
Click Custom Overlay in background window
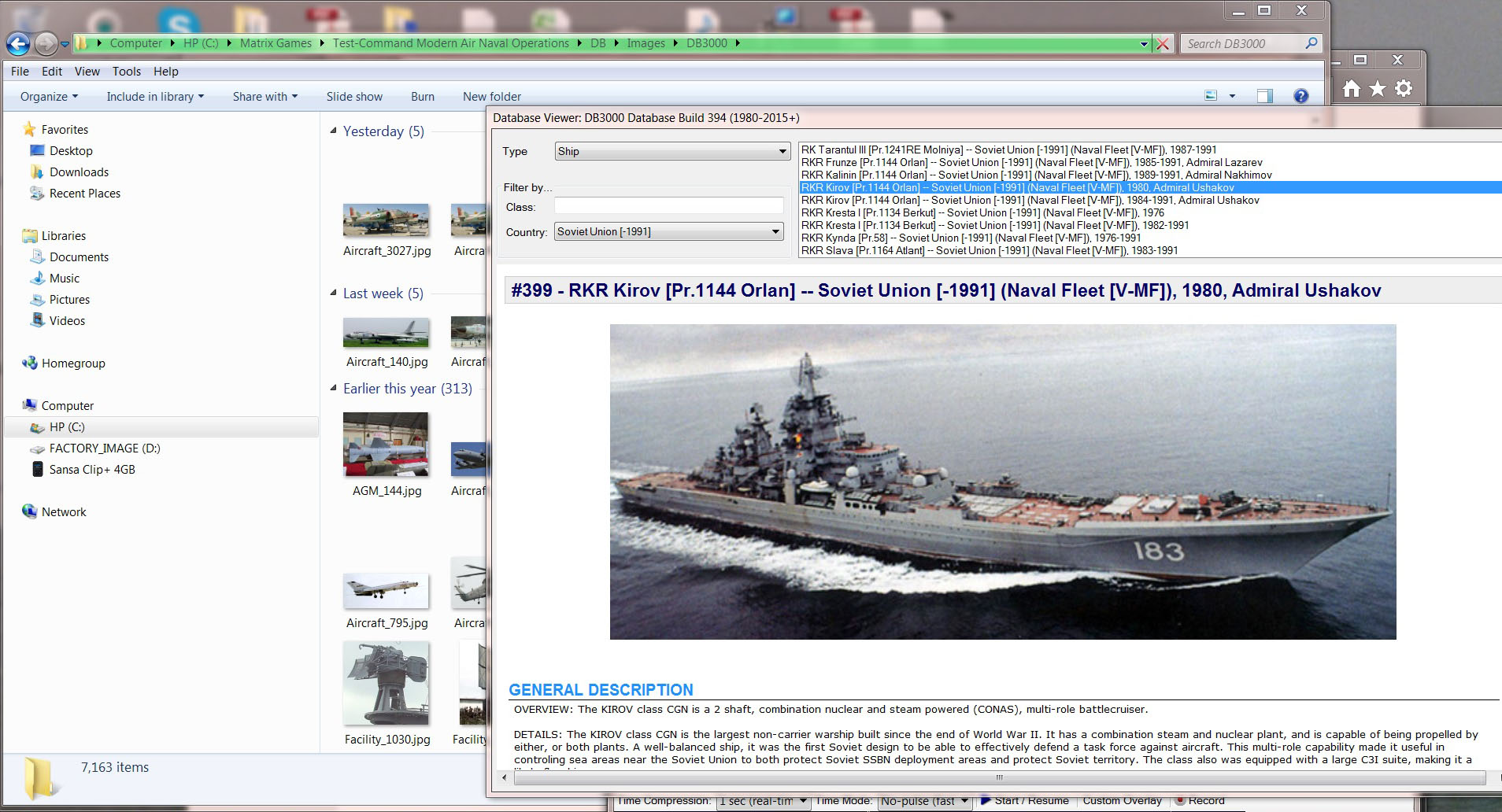pos(1122,801)
